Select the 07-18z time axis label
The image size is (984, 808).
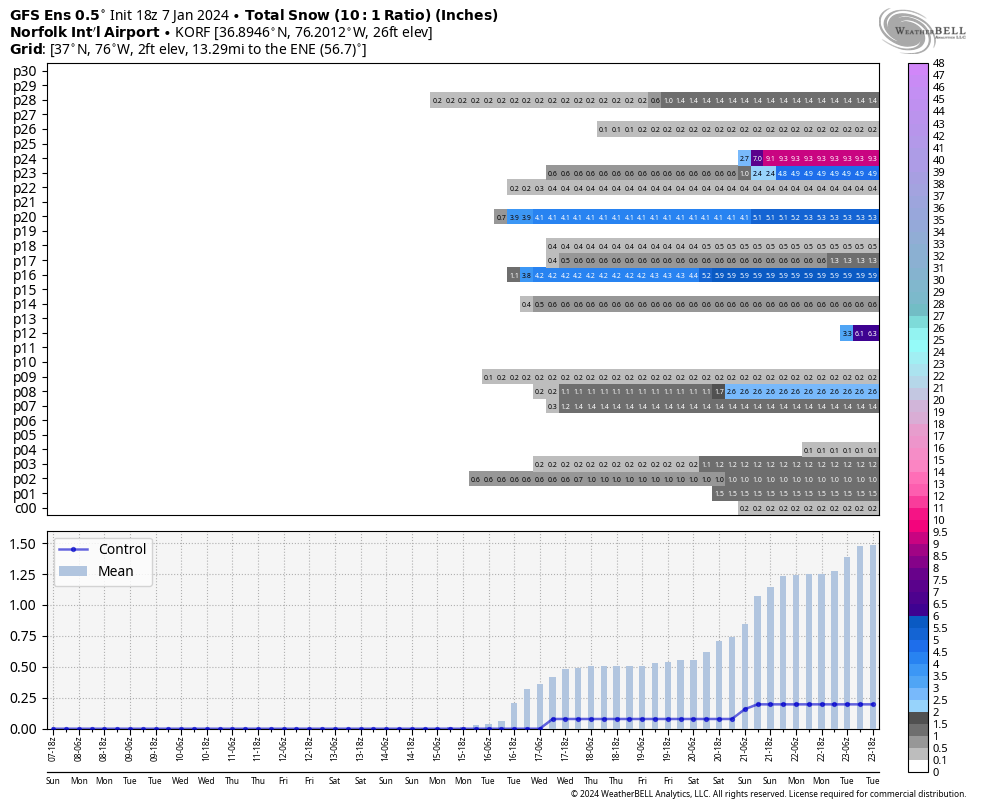[53, 748]
